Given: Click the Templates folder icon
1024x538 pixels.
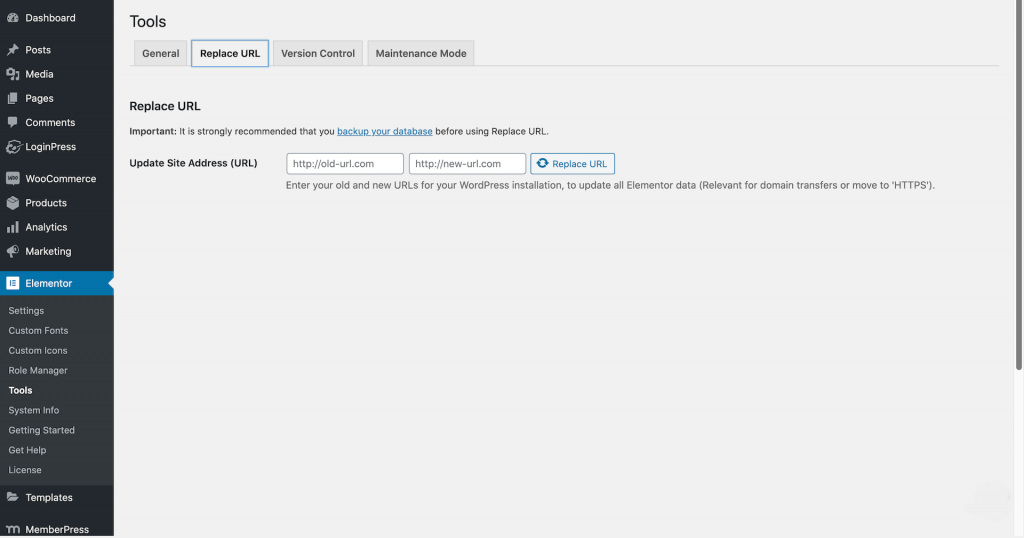Looking at the screenshot, I should [x=13, y=497].
